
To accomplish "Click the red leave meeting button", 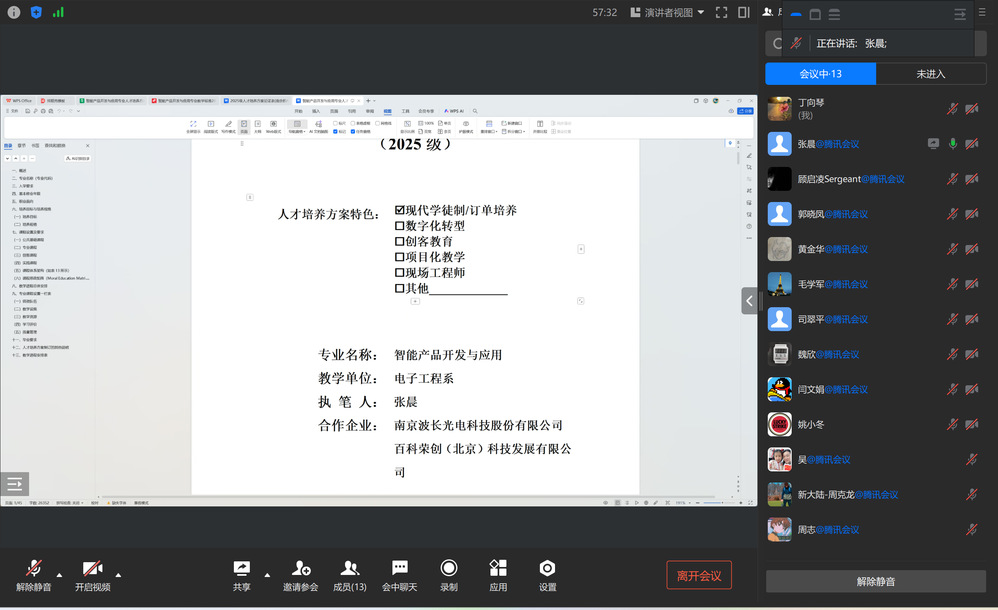I will [699, 575].
